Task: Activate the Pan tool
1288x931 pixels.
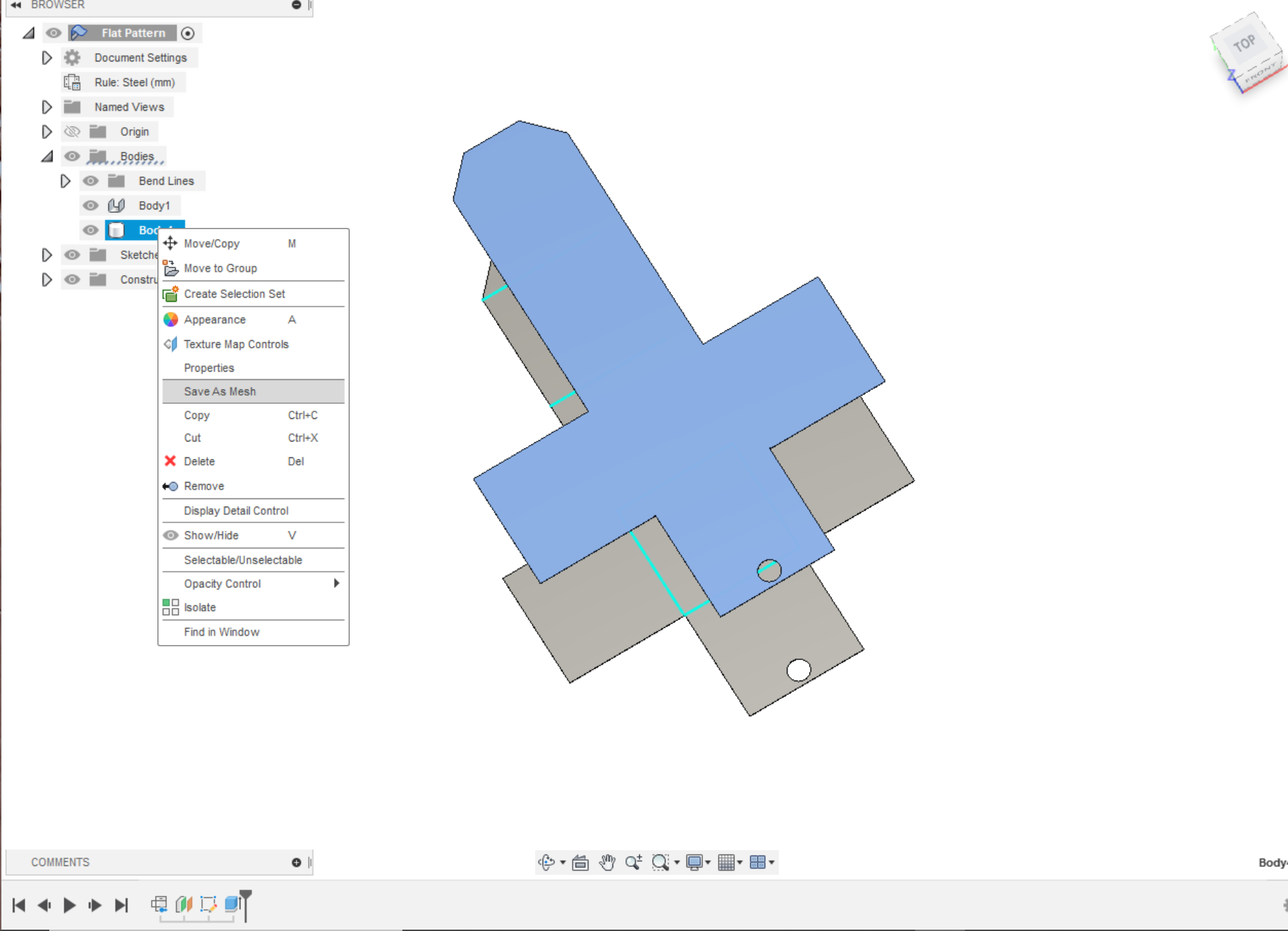Action: coord(608,862)
